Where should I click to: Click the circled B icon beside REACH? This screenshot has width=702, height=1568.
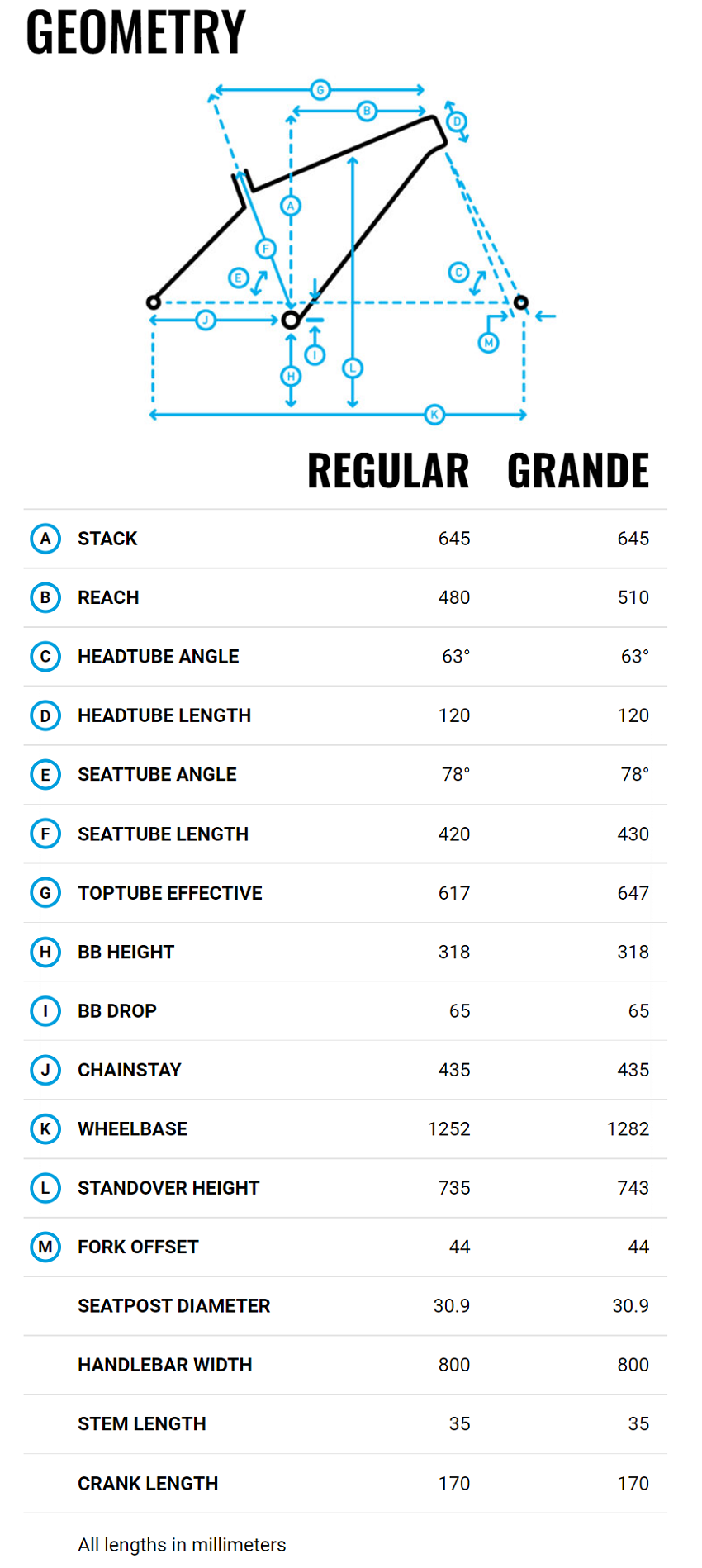[x=45, y=597]
